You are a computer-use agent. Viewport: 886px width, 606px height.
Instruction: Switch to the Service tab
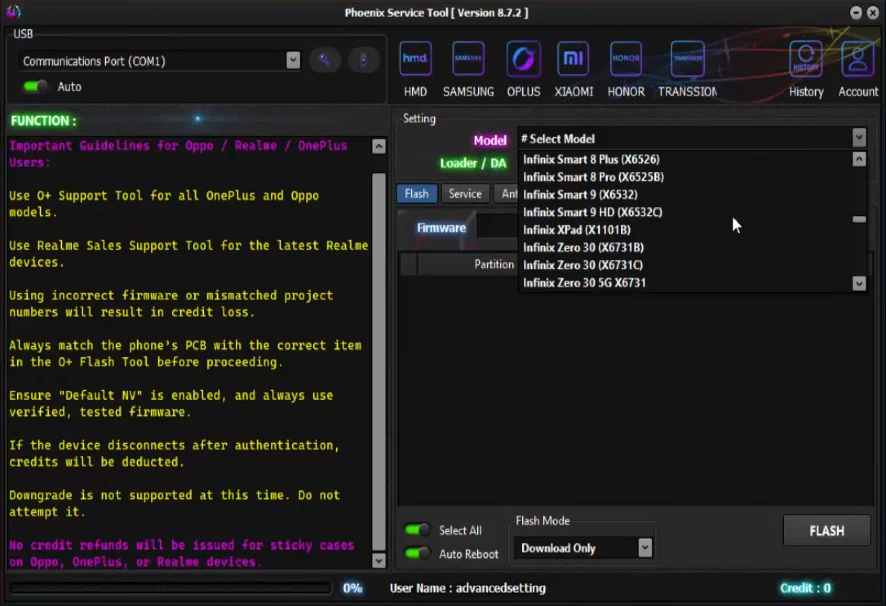[465, 194]
